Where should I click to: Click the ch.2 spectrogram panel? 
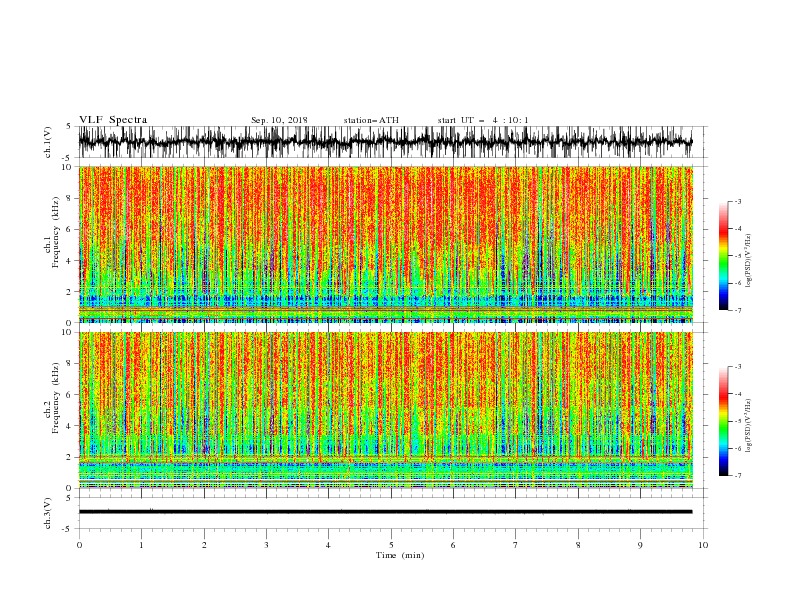point(385,410)
